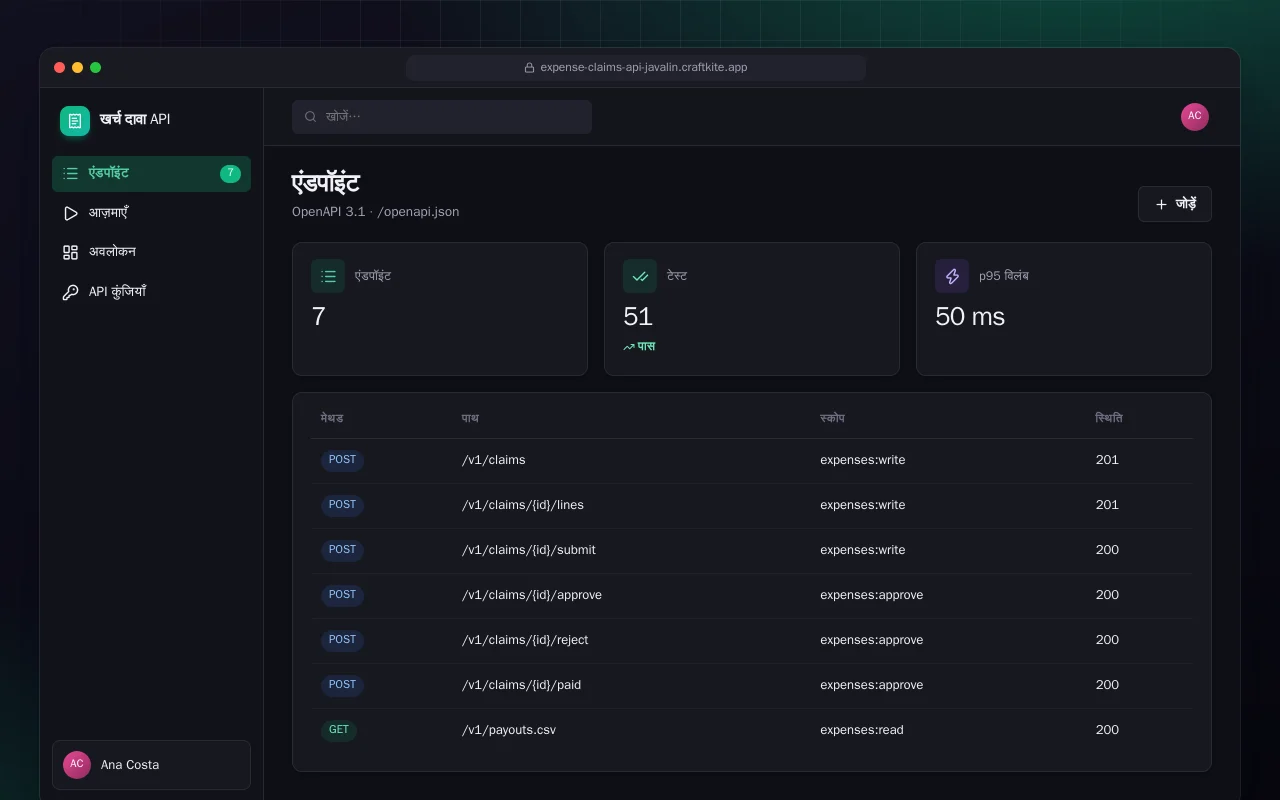Open Ana Costa profile card

click(151, 765)
